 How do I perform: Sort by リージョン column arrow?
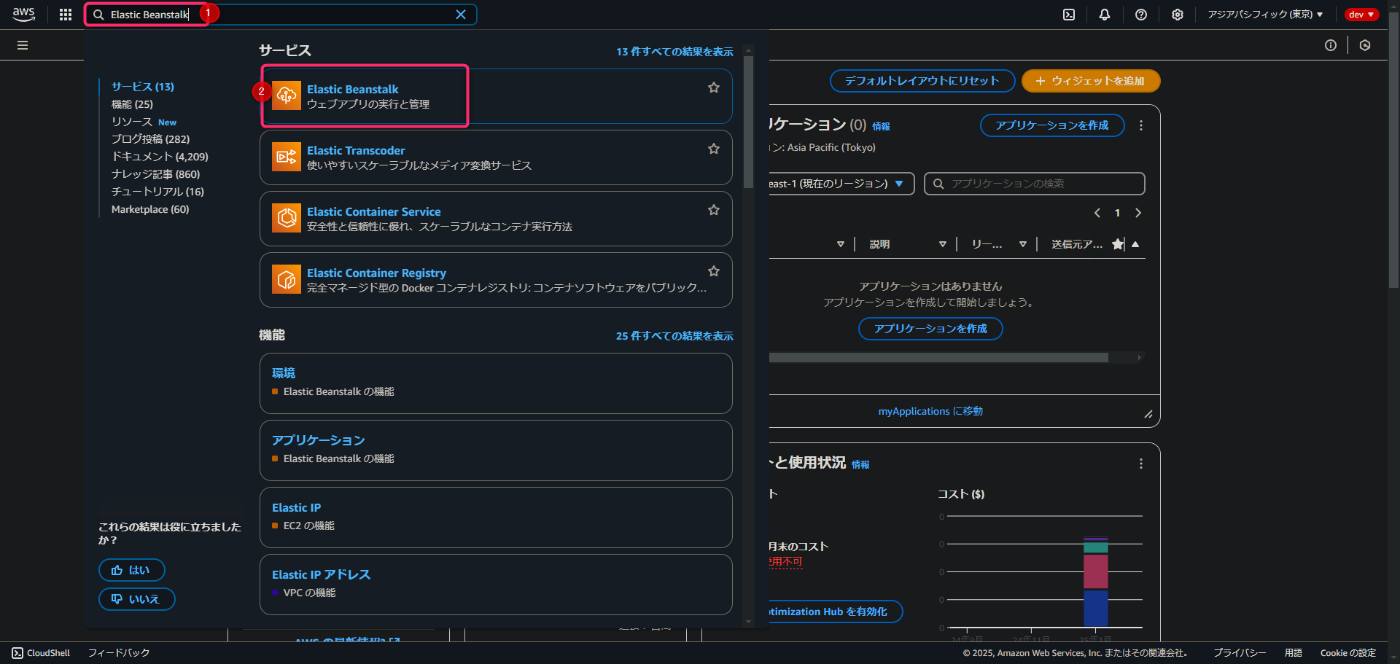tap(1022, 244)
